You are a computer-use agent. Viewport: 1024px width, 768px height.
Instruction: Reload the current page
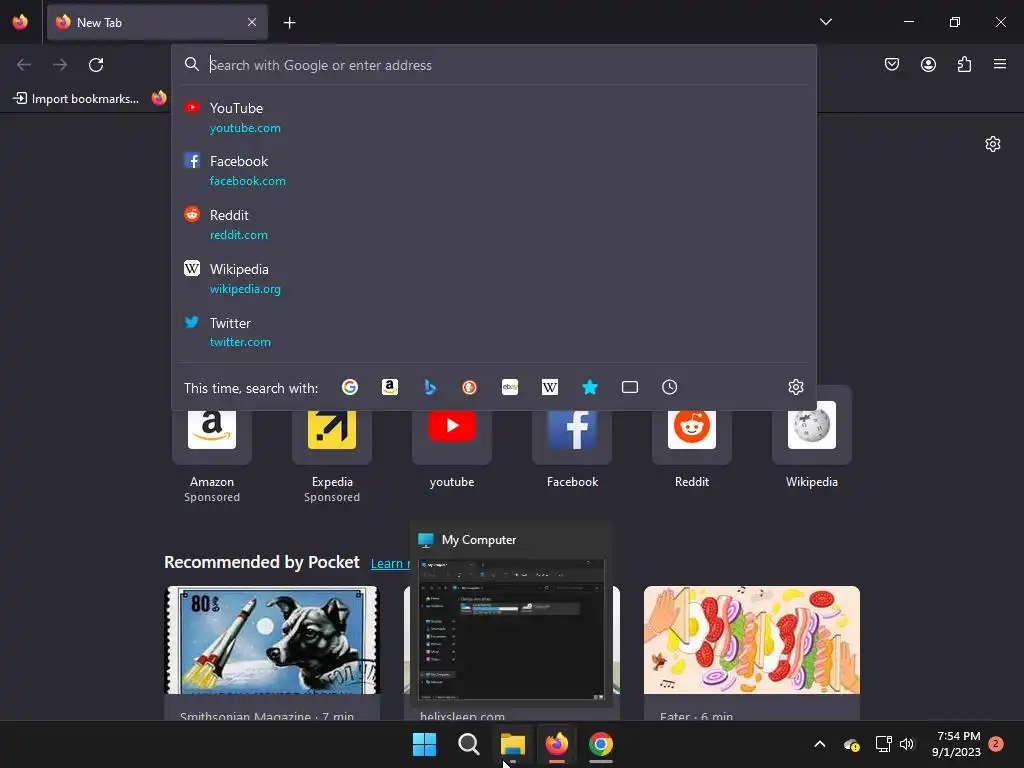pos(96,65)
